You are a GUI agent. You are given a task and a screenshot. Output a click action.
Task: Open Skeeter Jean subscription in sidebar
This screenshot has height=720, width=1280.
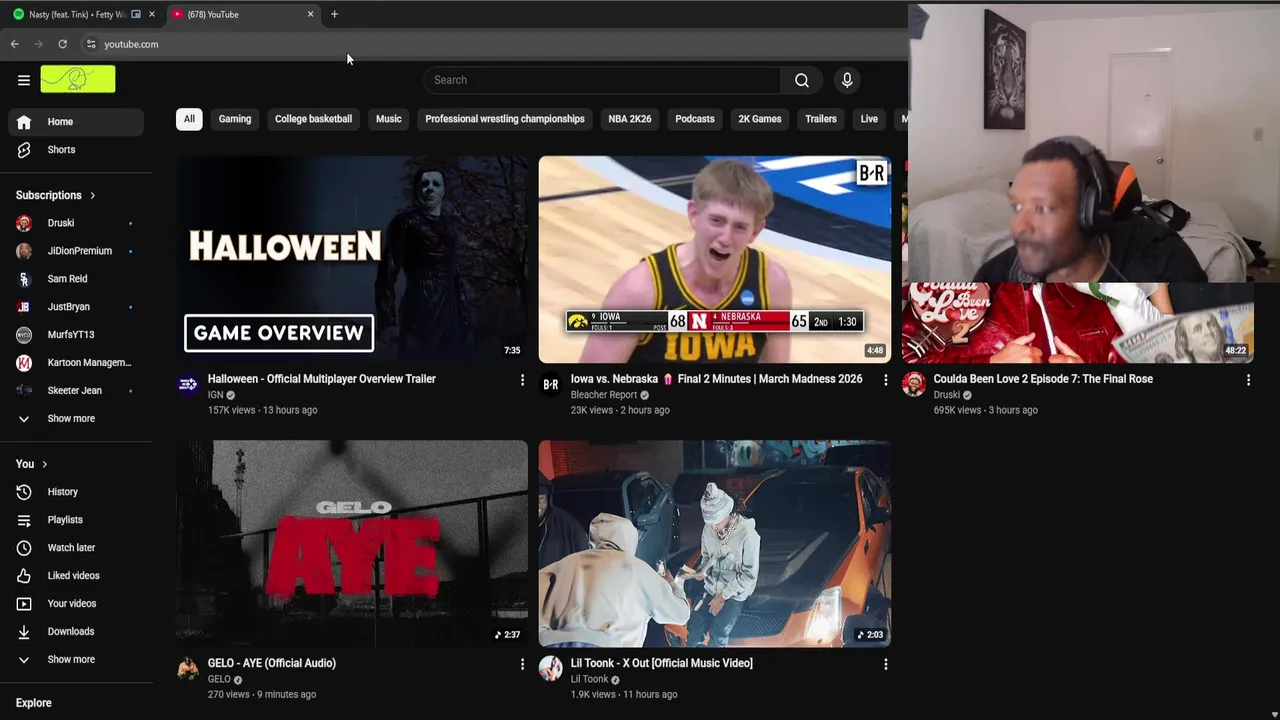coord(76,391)
